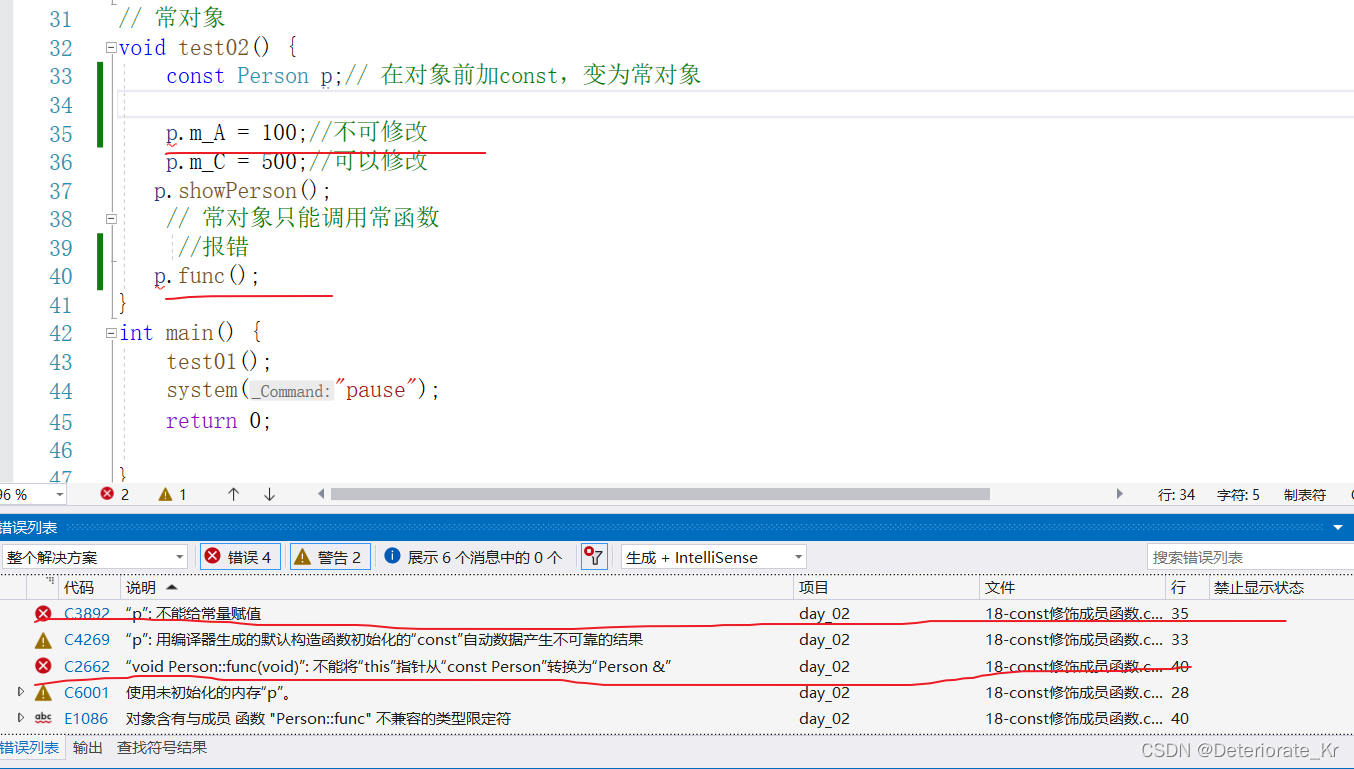Click the warning count indicator showing 1
The width and height of the screenshot is (1354, 769).
pyautogui.click(x=172, y=494)
